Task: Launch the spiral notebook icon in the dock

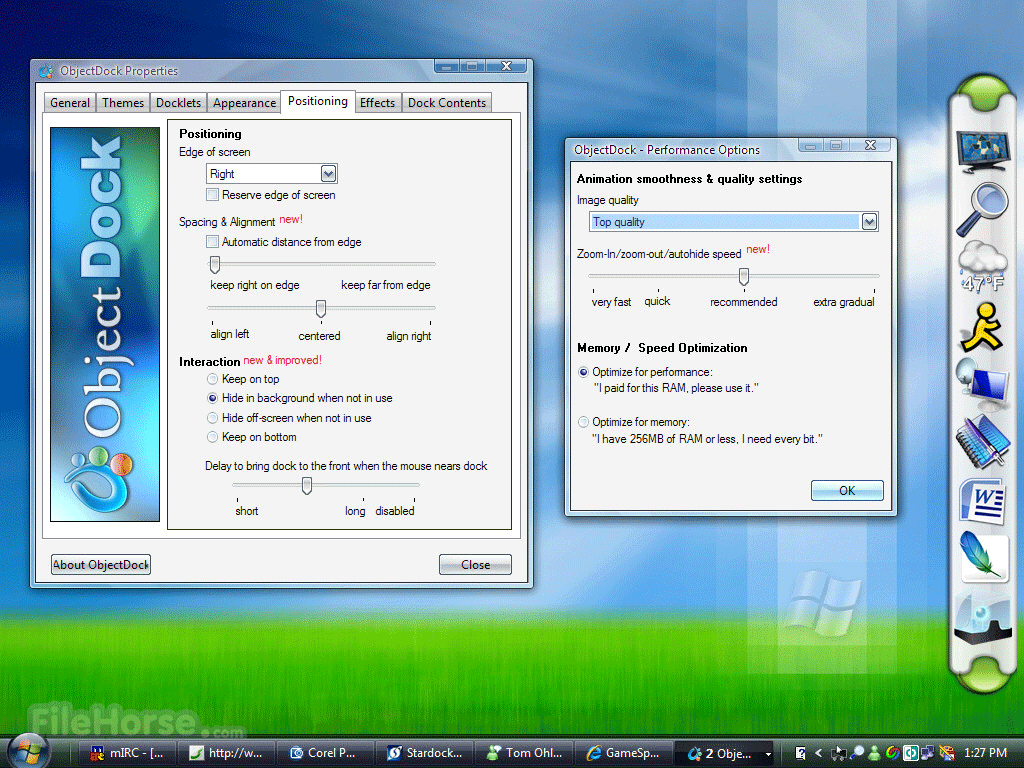Action: 982,442
